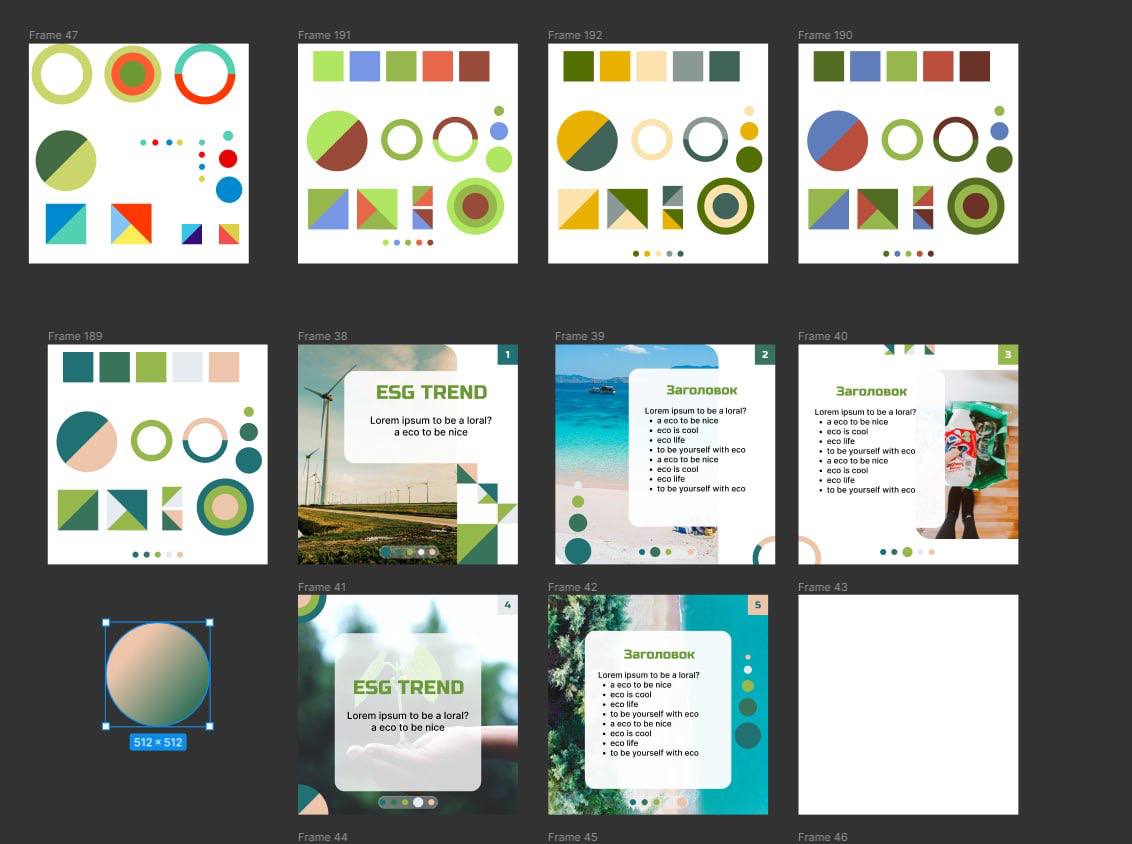
Task: Select the orange-green bullseye circle in Frame 47
Action: (x=132, y=74)
